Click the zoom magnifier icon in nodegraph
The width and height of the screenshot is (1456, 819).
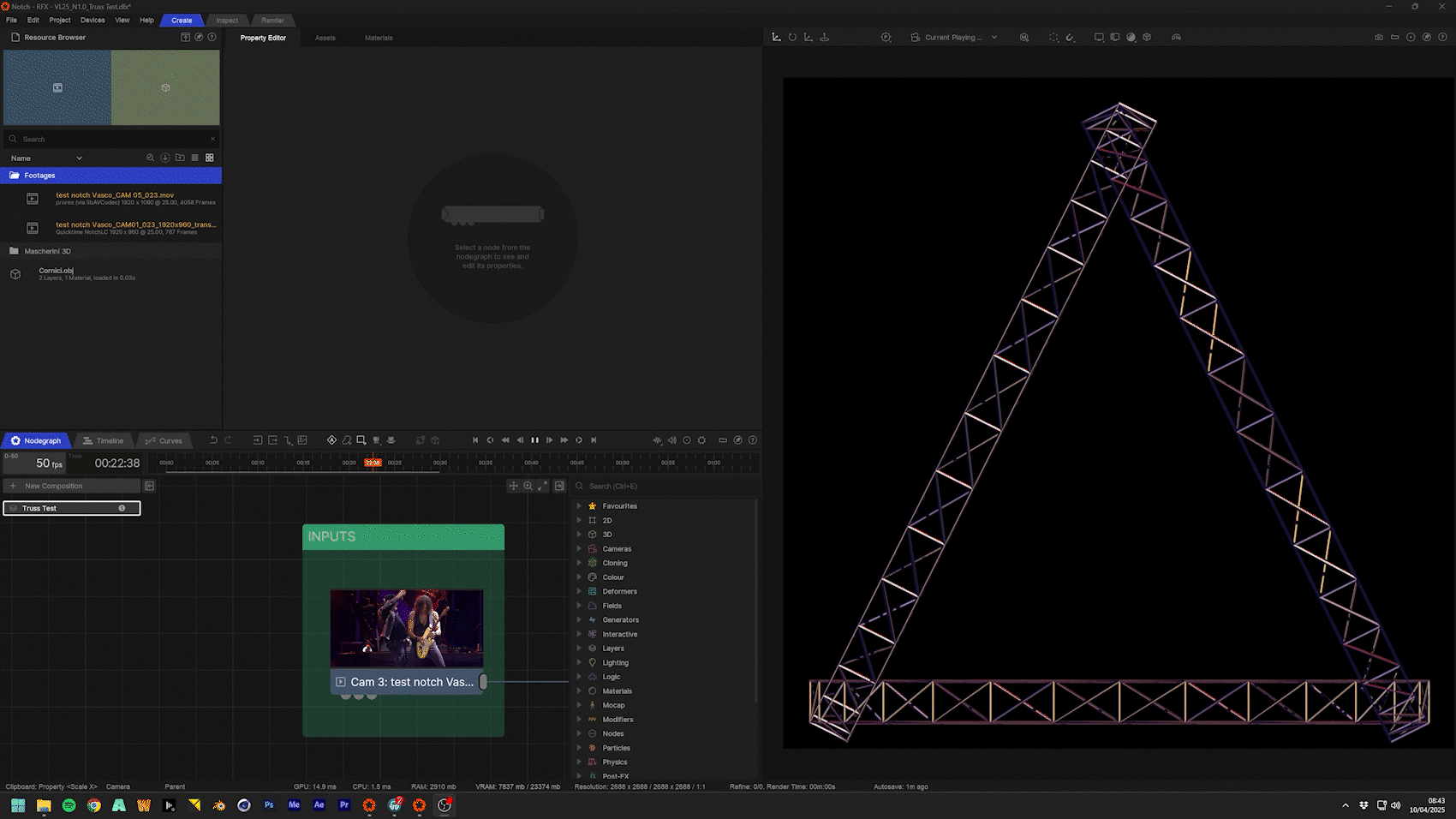click(x=528, y=486)
